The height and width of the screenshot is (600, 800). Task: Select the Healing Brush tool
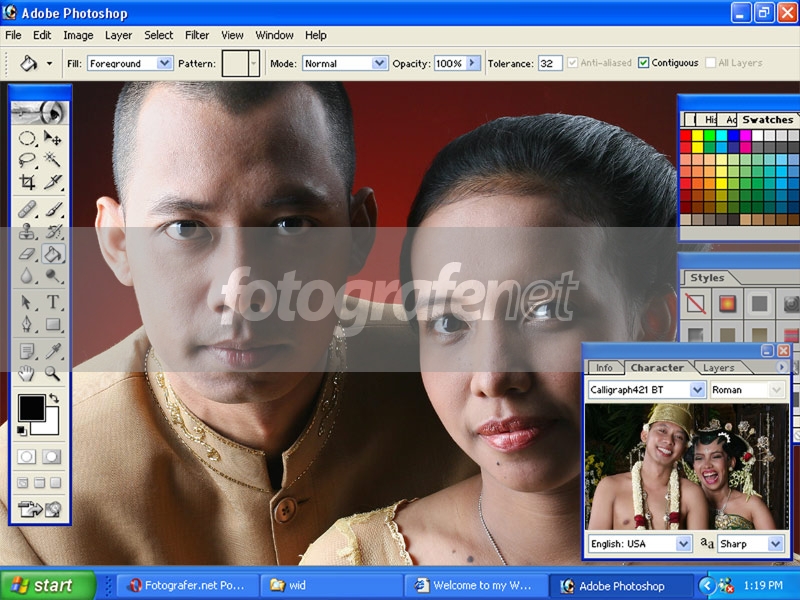tap(27, 209)
